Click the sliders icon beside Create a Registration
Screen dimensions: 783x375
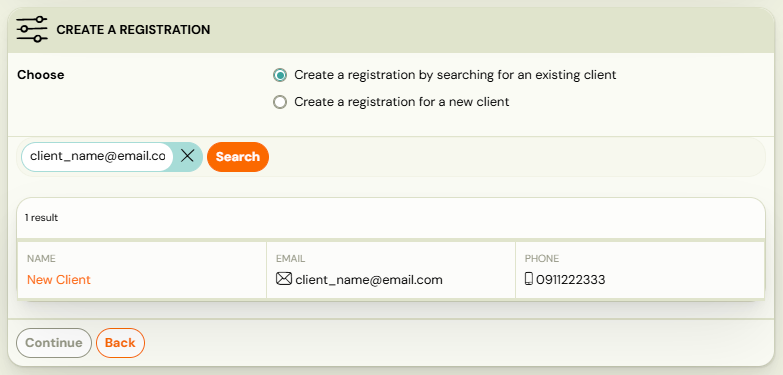tap(32, 29)
